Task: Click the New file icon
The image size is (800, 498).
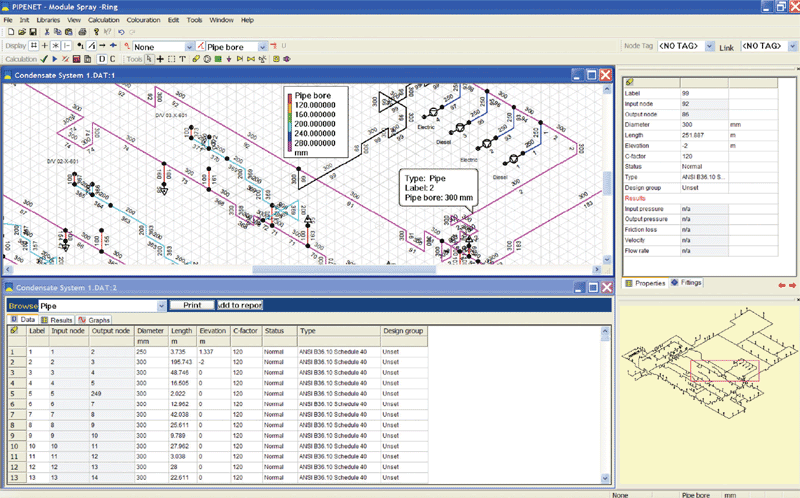Action: coord(11,32)
